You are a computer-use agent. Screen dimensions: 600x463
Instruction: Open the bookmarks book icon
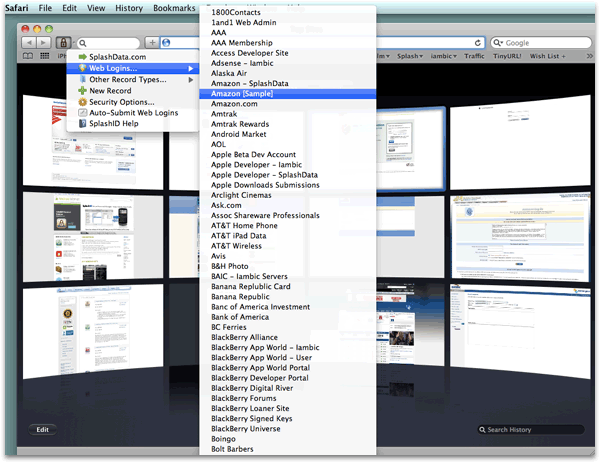pyautogui.click(x=28, y=56)
